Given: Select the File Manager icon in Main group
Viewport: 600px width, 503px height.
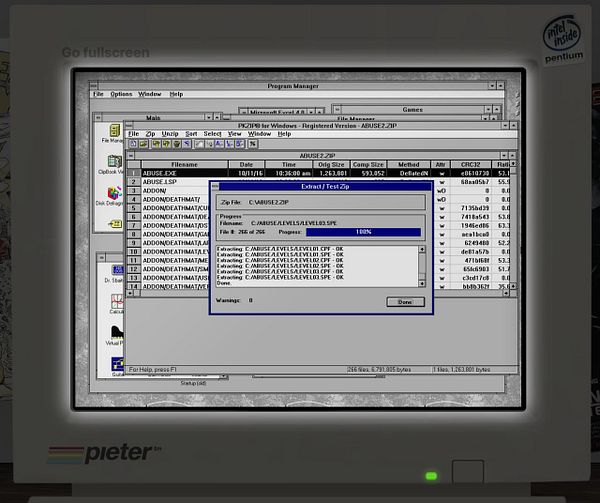Looking at the screenshot, I should point(114,131).
